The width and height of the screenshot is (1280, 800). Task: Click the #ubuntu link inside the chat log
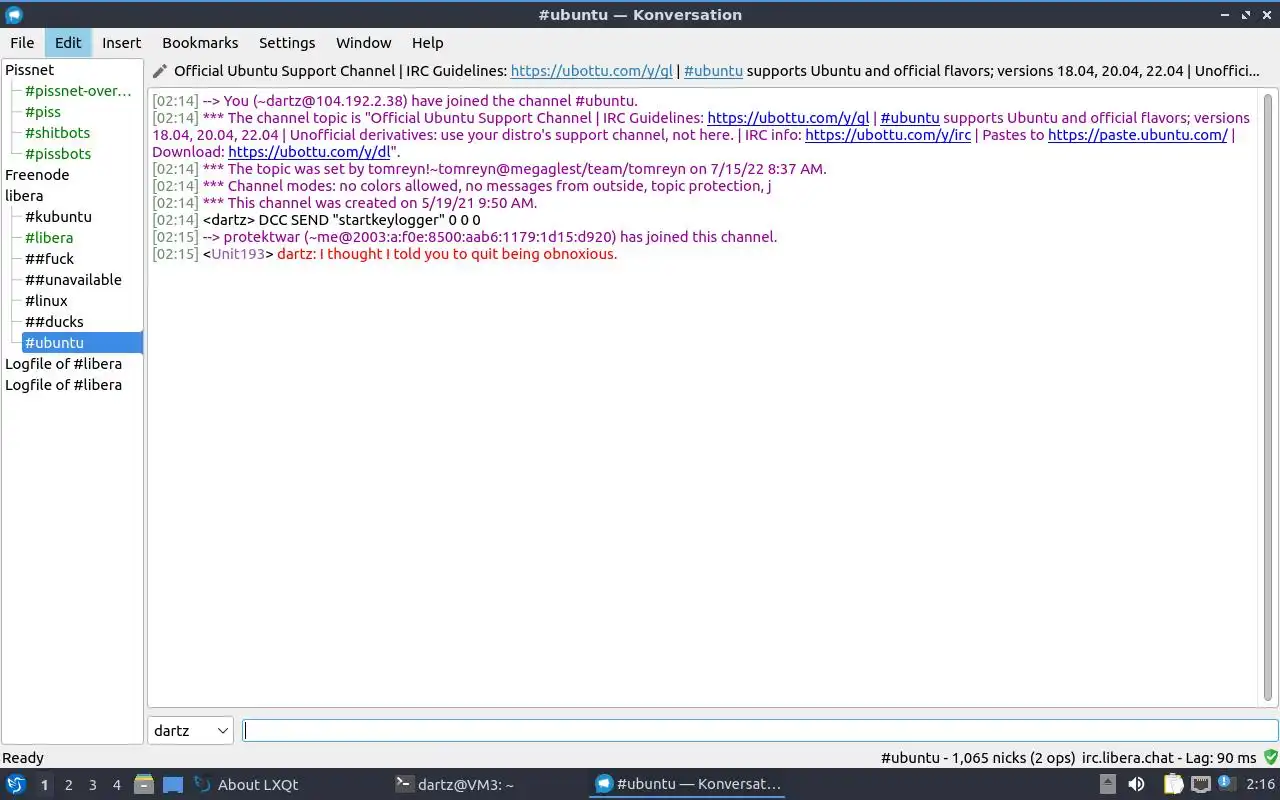click(910, 118)
